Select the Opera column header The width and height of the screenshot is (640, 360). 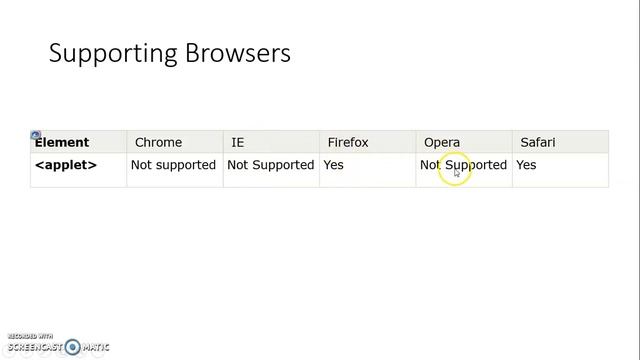point(464,142)
